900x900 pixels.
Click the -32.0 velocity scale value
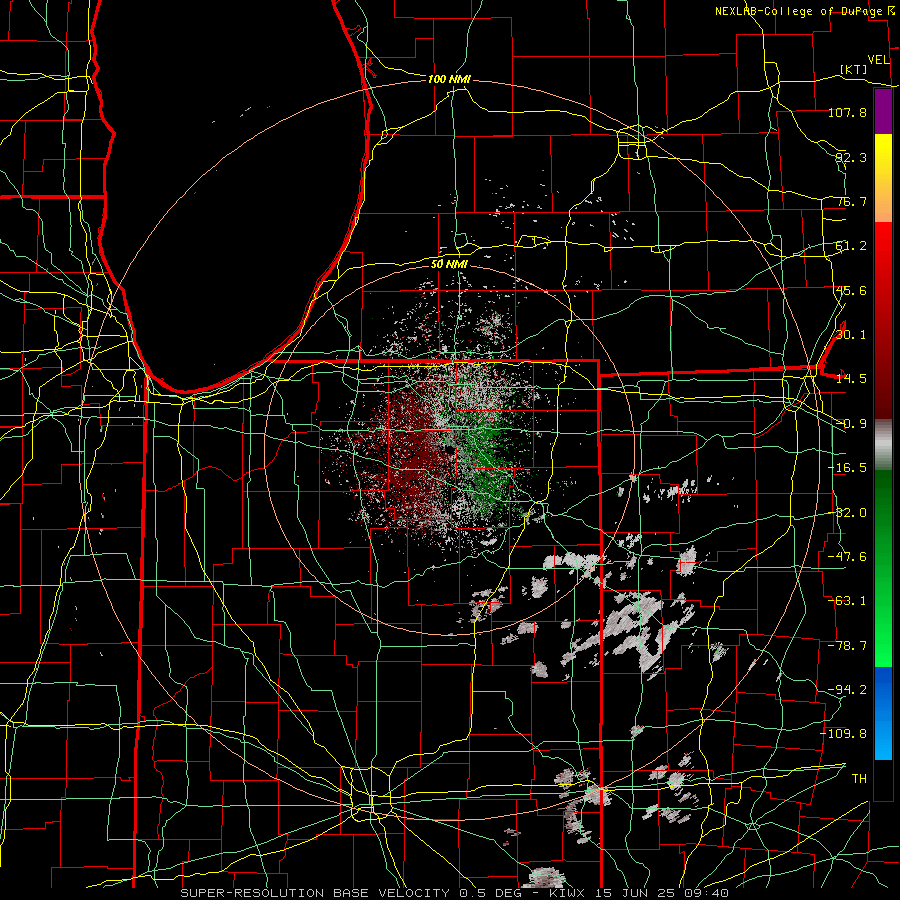coord(847,513)
